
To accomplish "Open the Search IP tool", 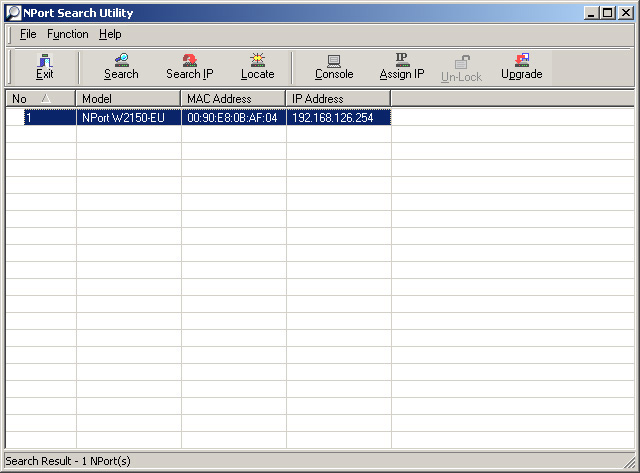I will (189, 67).
